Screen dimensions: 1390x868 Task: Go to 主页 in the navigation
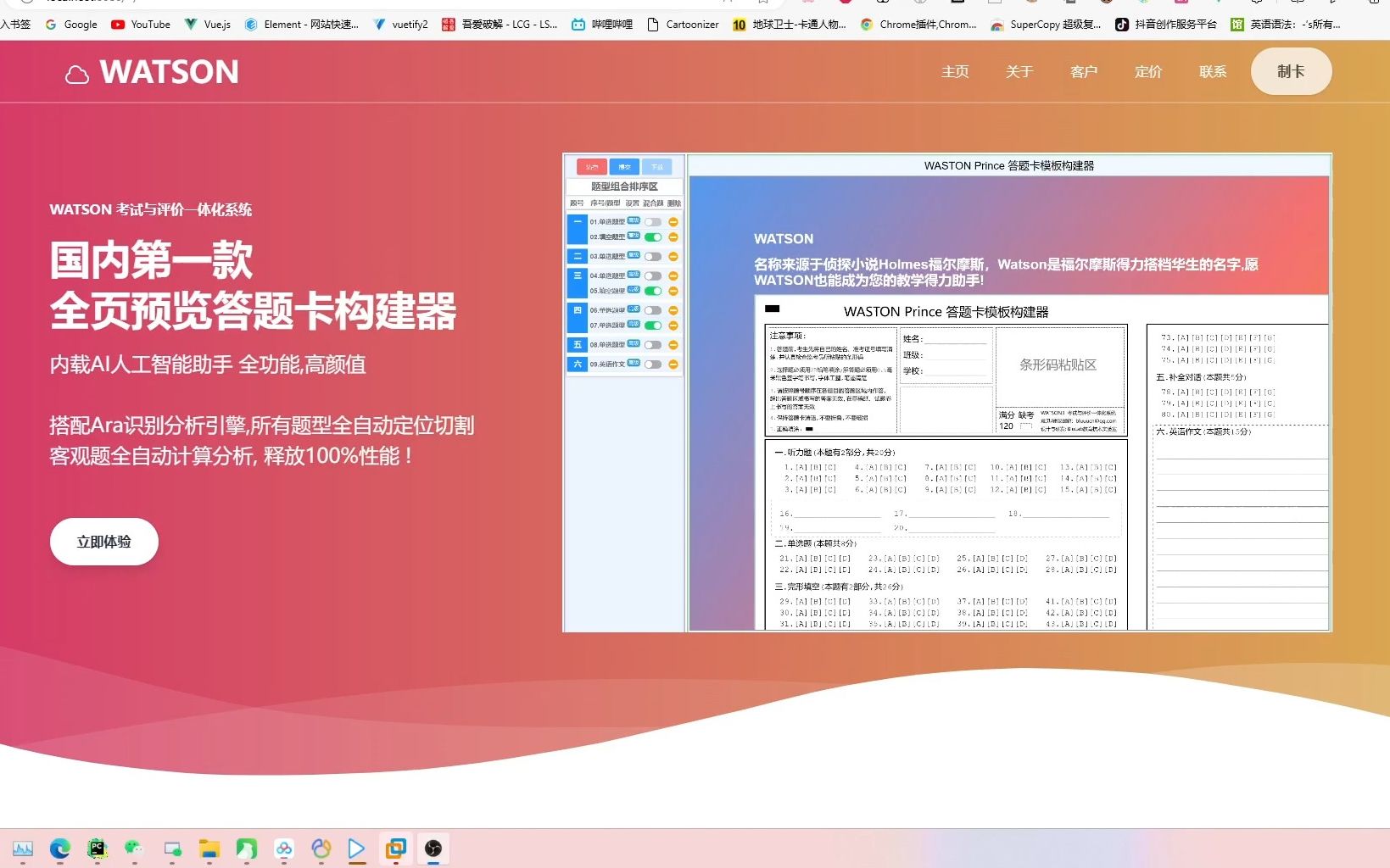click(955, 72)
